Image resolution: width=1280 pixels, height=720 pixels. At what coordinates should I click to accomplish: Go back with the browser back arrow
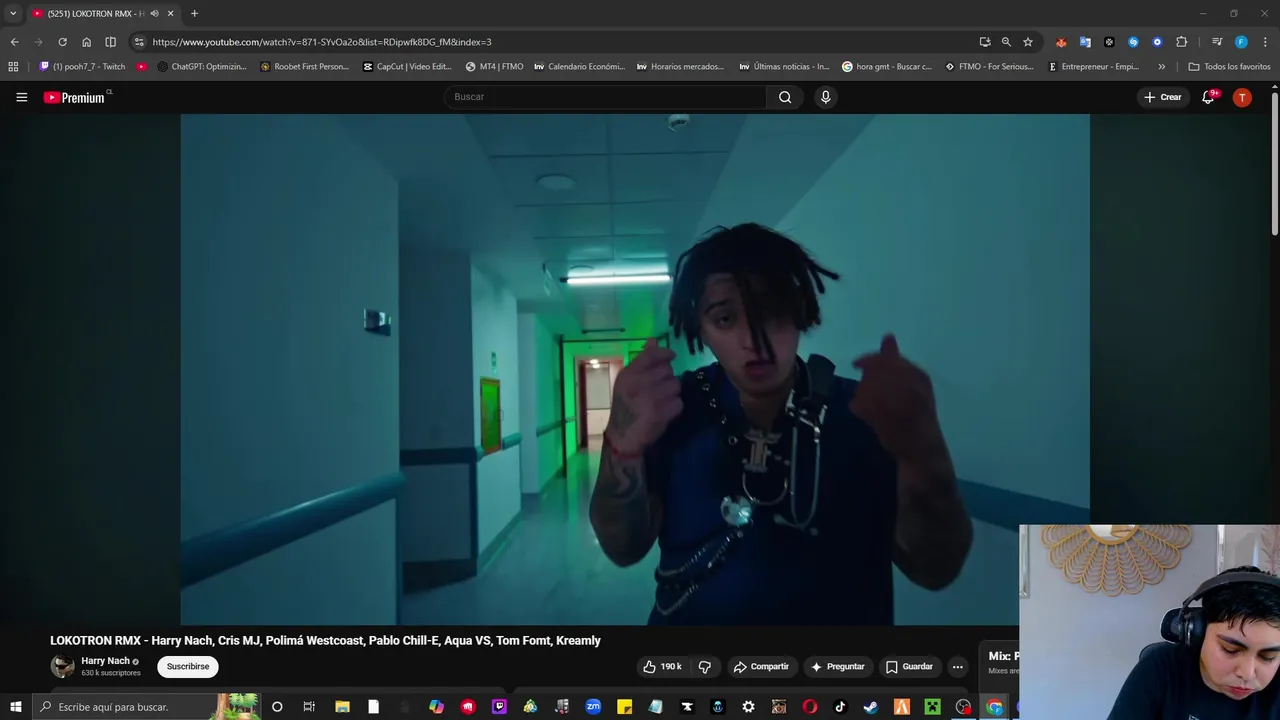click(14, 42)
